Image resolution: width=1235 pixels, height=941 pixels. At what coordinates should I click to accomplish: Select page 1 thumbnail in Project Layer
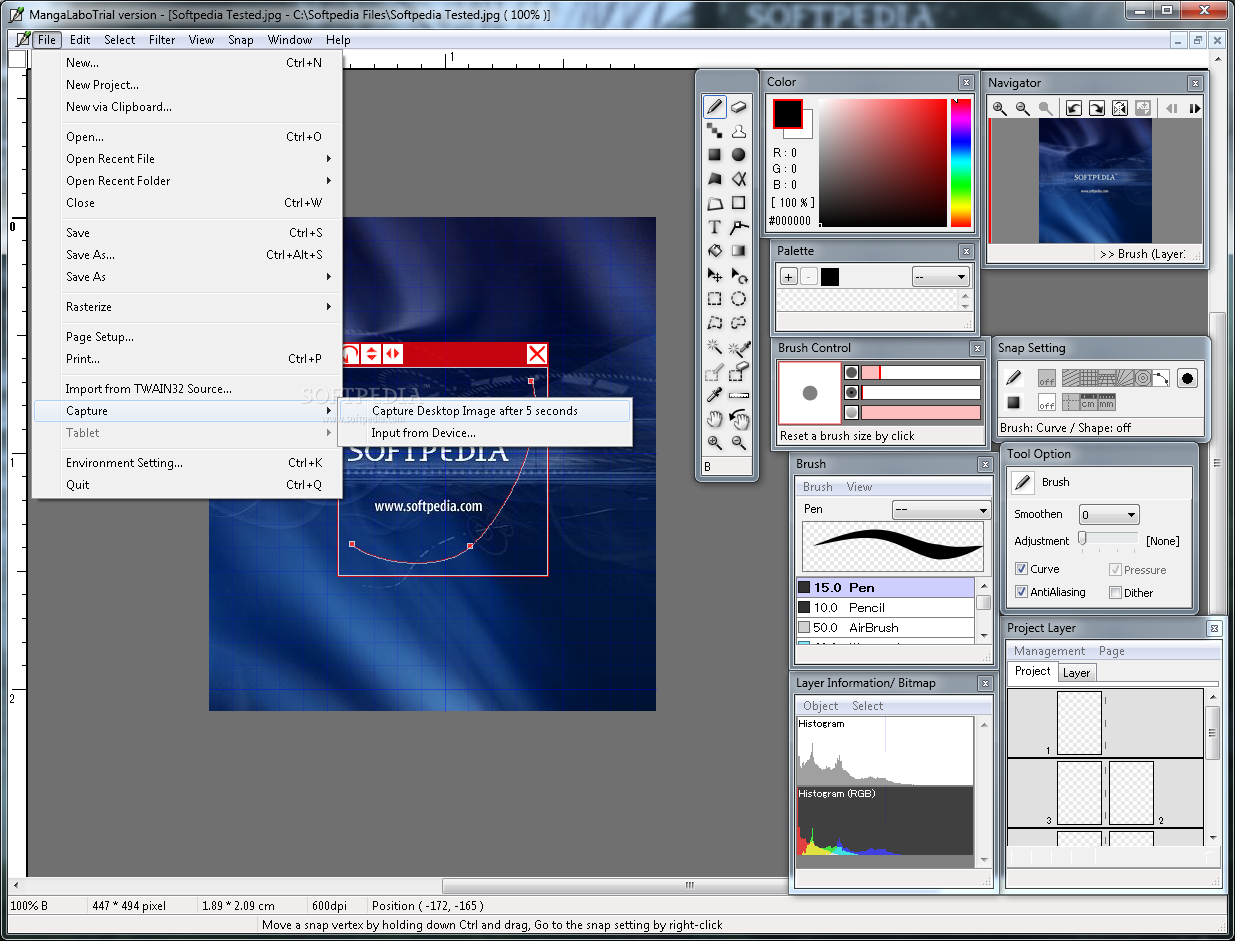point(1079,722)
